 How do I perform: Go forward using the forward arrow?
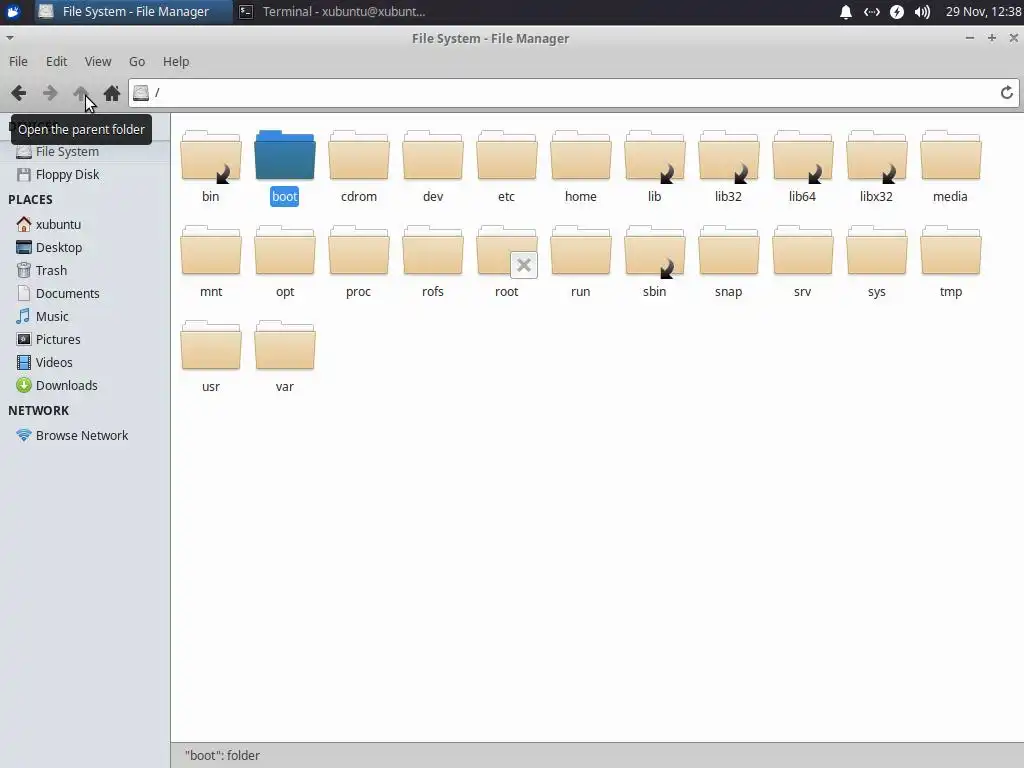tap(50, 93)
